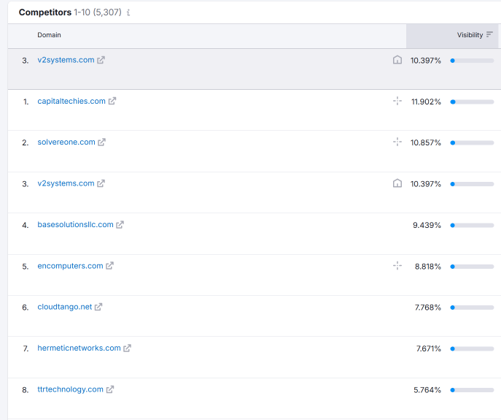Click home icon in v2systems.com row under solvereone.com
Viewport: 501px width, 420px height.
[x=397, y=183]
